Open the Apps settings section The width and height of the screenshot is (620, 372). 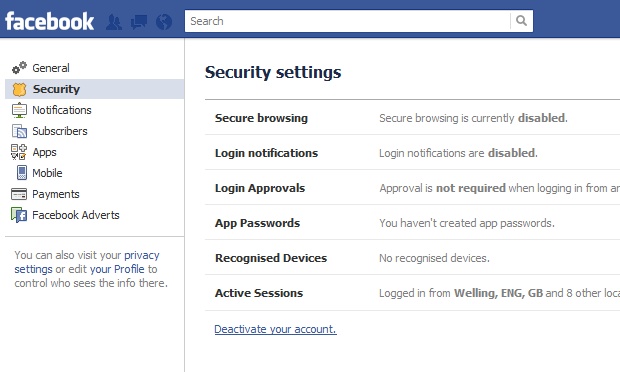pyautogui.click(x=44, y=152)
